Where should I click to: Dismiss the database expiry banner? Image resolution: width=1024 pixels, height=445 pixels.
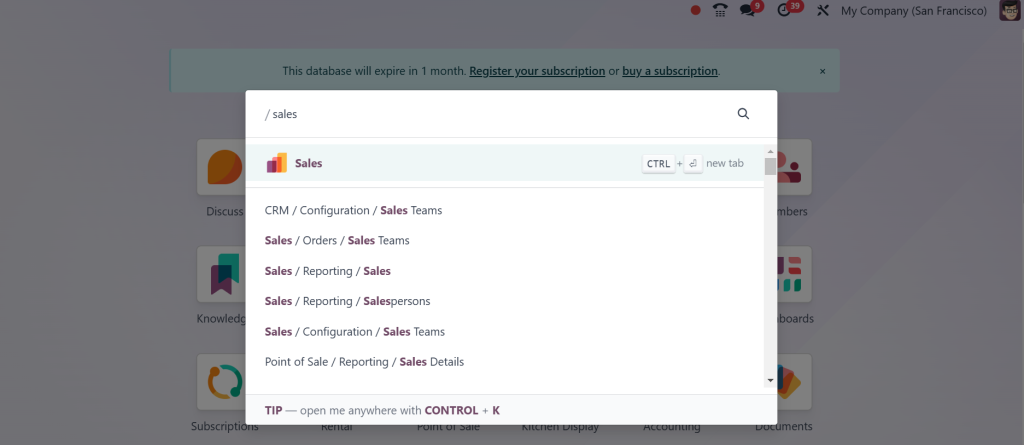coord(822,71)
